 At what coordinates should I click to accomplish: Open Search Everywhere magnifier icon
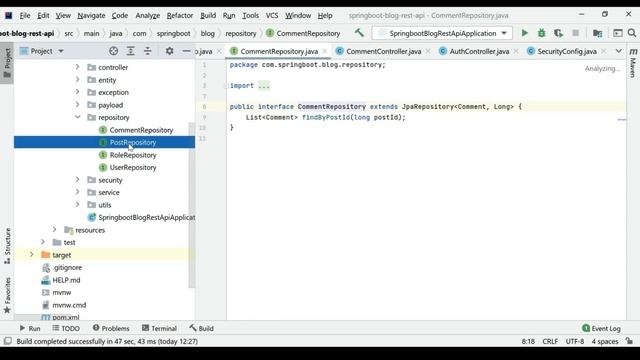(632, 33)
